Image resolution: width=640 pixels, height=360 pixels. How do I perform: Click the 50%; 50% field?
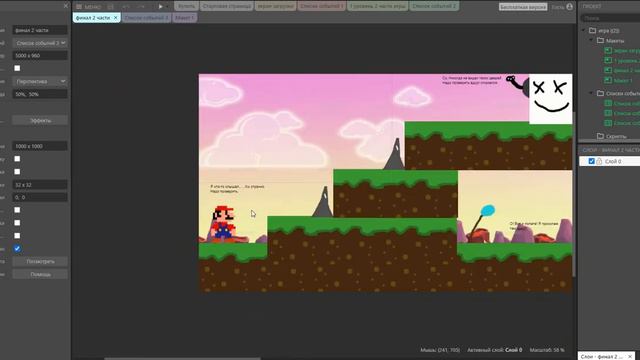click(x=40, y=94)
